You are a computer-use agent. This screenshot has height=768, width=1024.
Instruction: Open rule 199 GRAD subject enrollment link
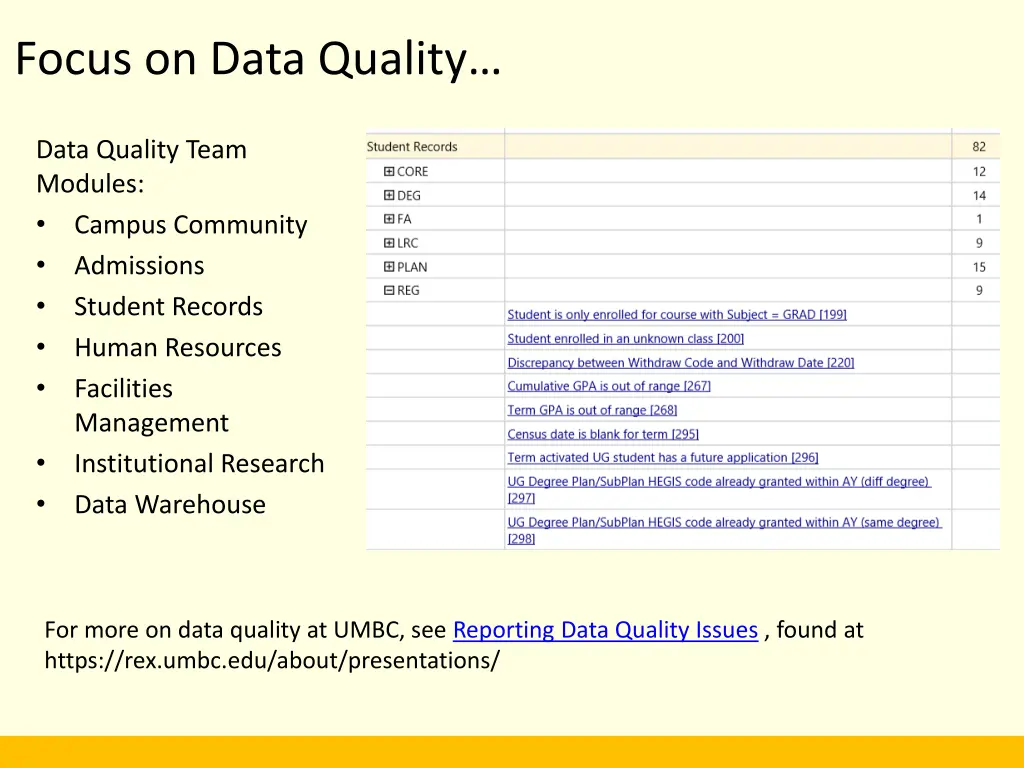[x=676, y=315]
